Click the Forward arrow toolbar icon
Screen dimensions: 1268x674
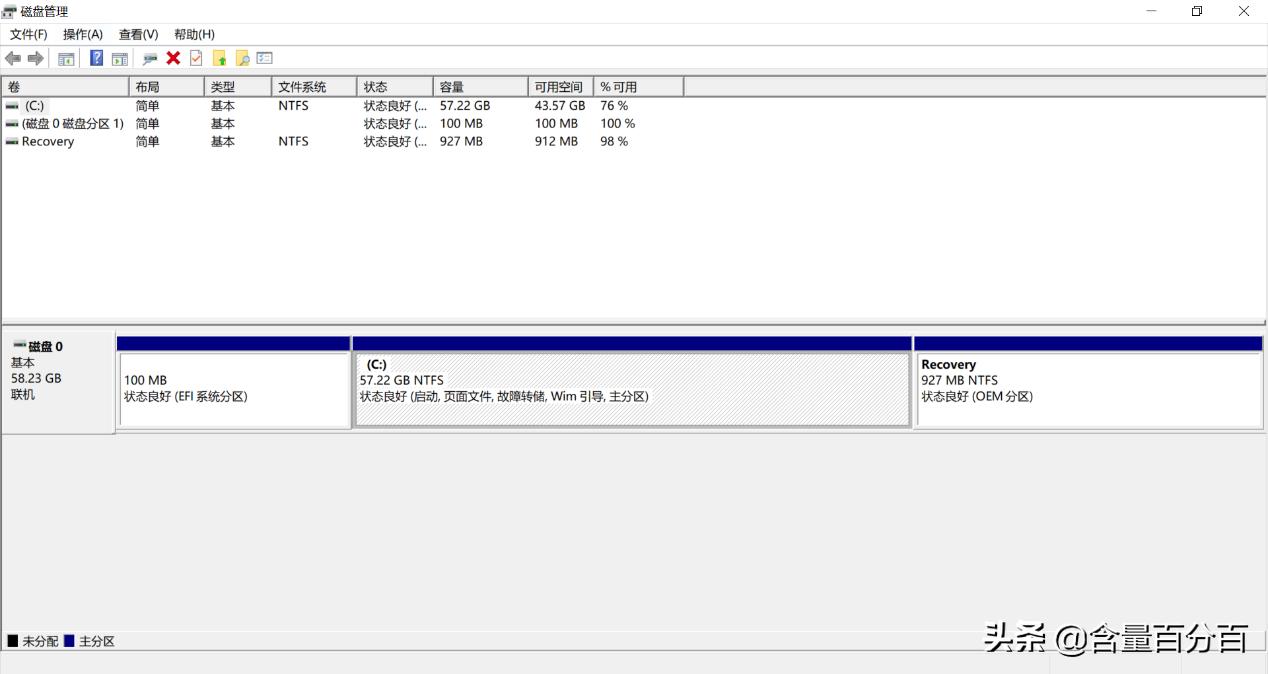tap(35, 58)
